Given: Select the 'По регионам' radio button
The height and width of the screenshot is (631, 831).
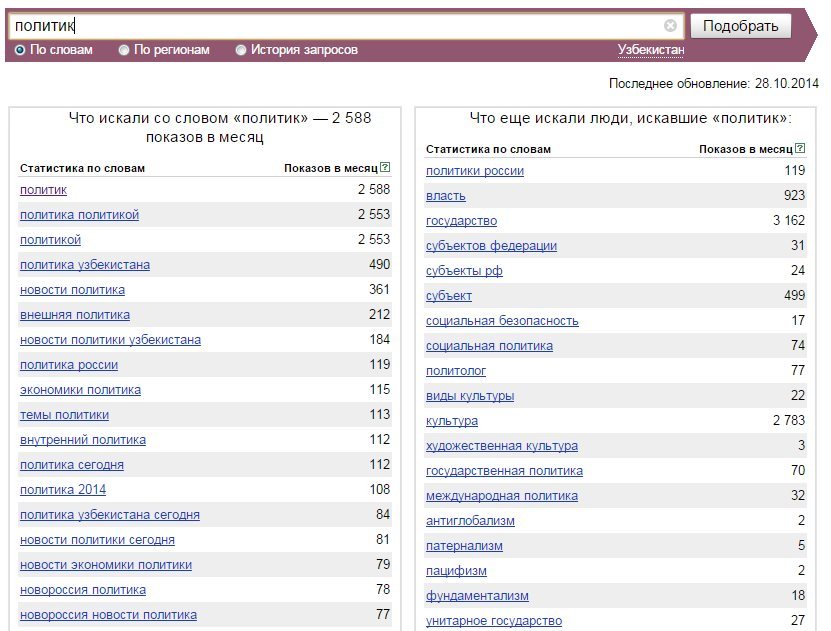Looking at the screenshot, I should click(124, 50).
